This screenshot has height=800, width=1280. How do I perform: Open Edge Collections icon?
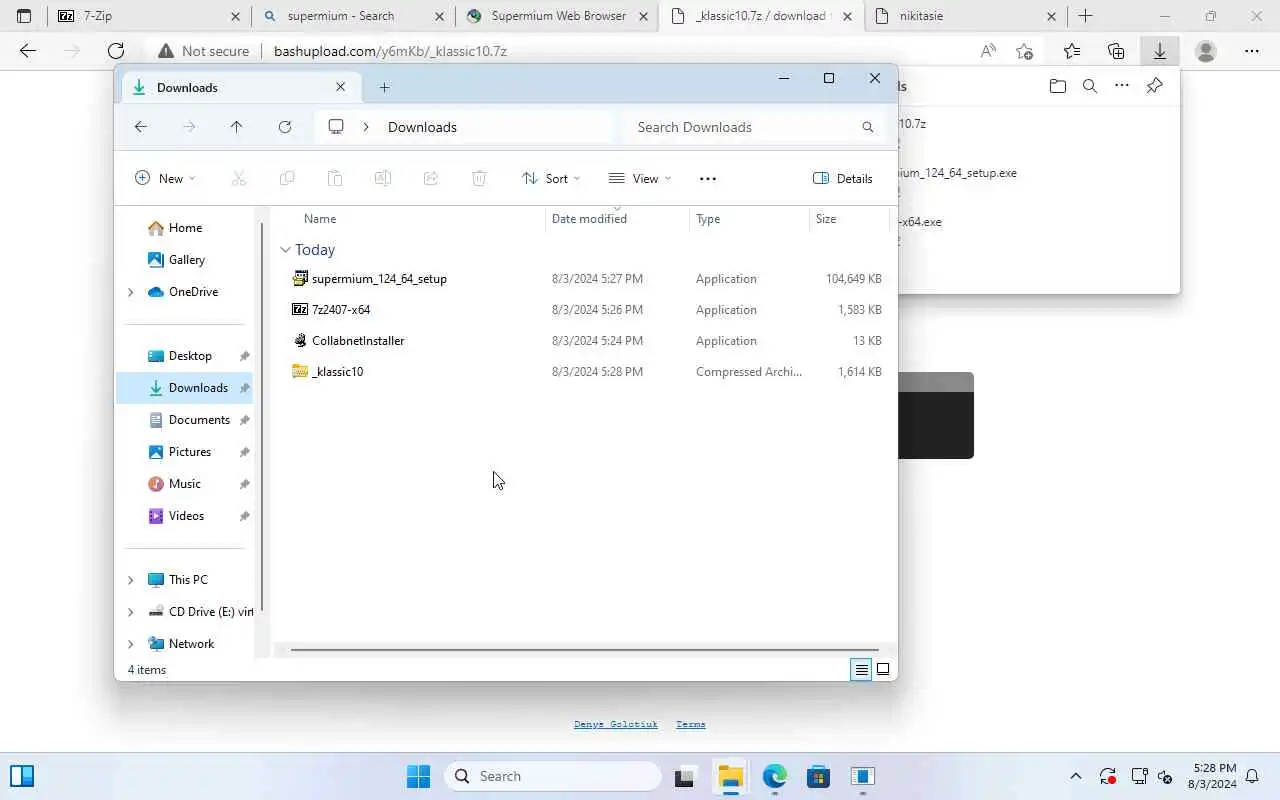click(1116, 51)
